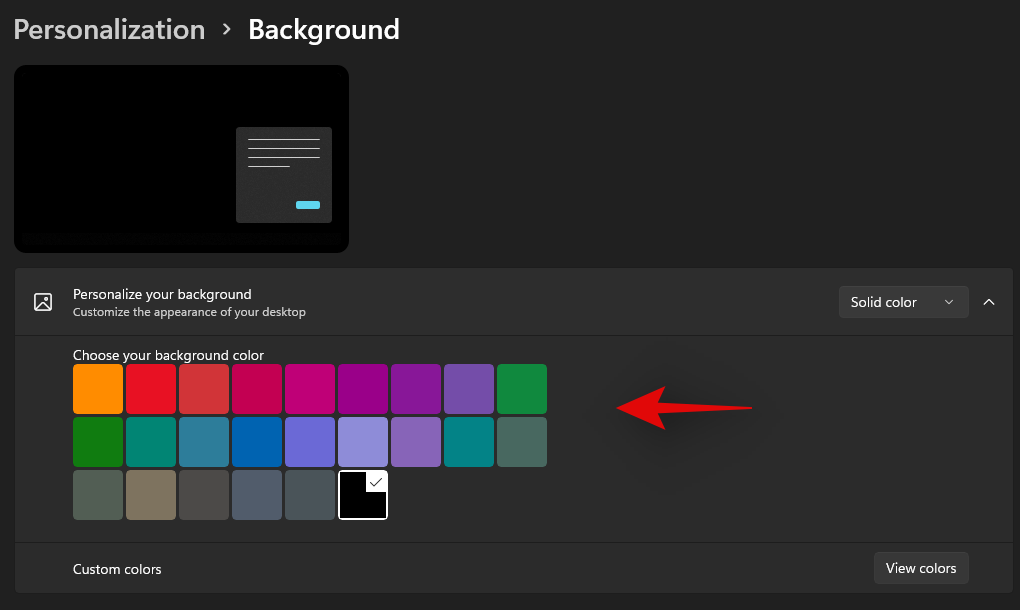Select the bright red color swatch
Viewport: 1020px width, 610px height.
click(x=150, y=388)
